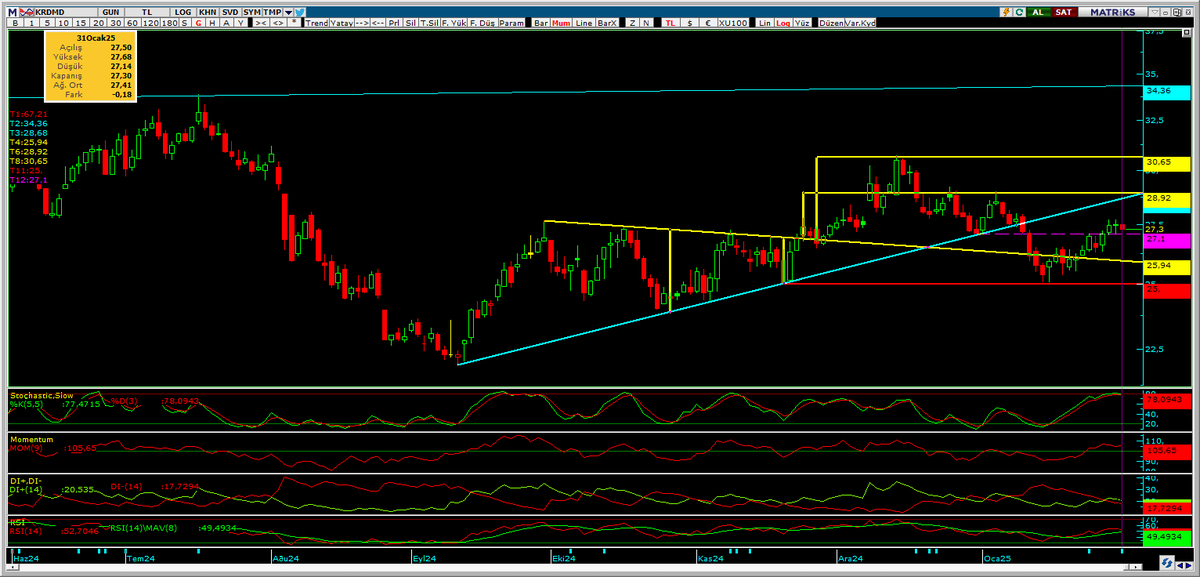Click T.Sil to delete all drawings
Viewport: 1200px width, 577px height.
click(x=429, y=22)
